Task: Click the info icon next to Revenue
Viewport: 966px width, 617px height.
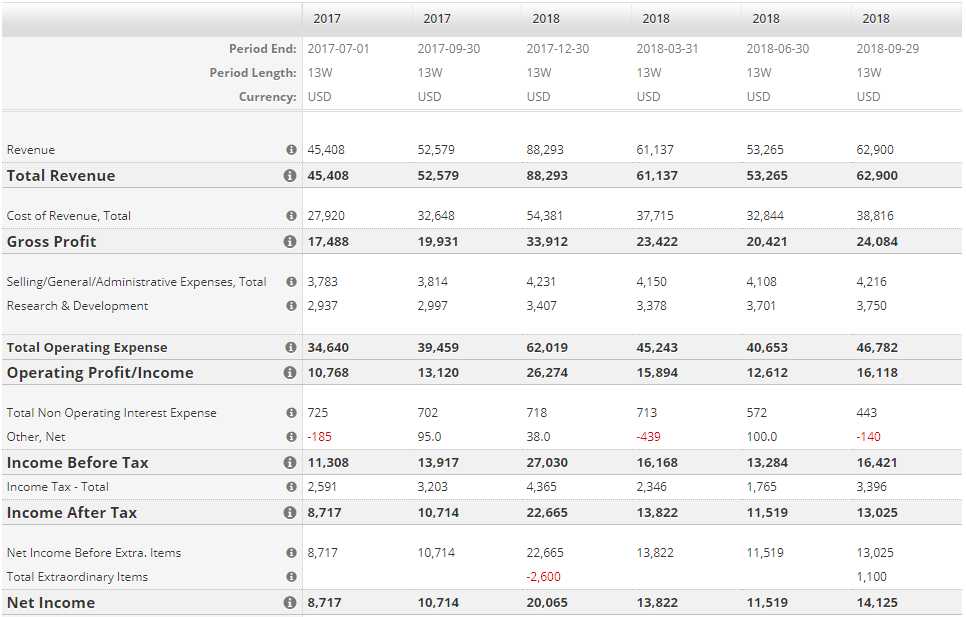Action: [291, 150]
